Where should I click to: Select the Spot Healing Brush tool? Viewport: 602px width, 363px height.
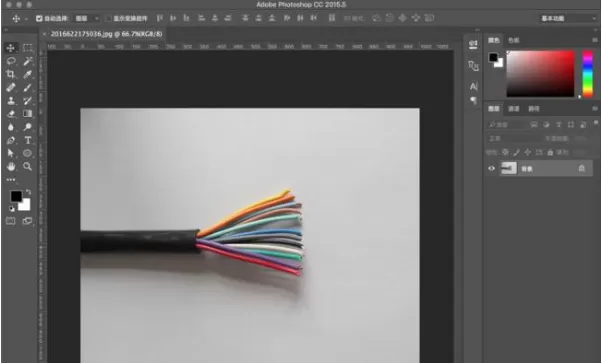coord(11,87)
